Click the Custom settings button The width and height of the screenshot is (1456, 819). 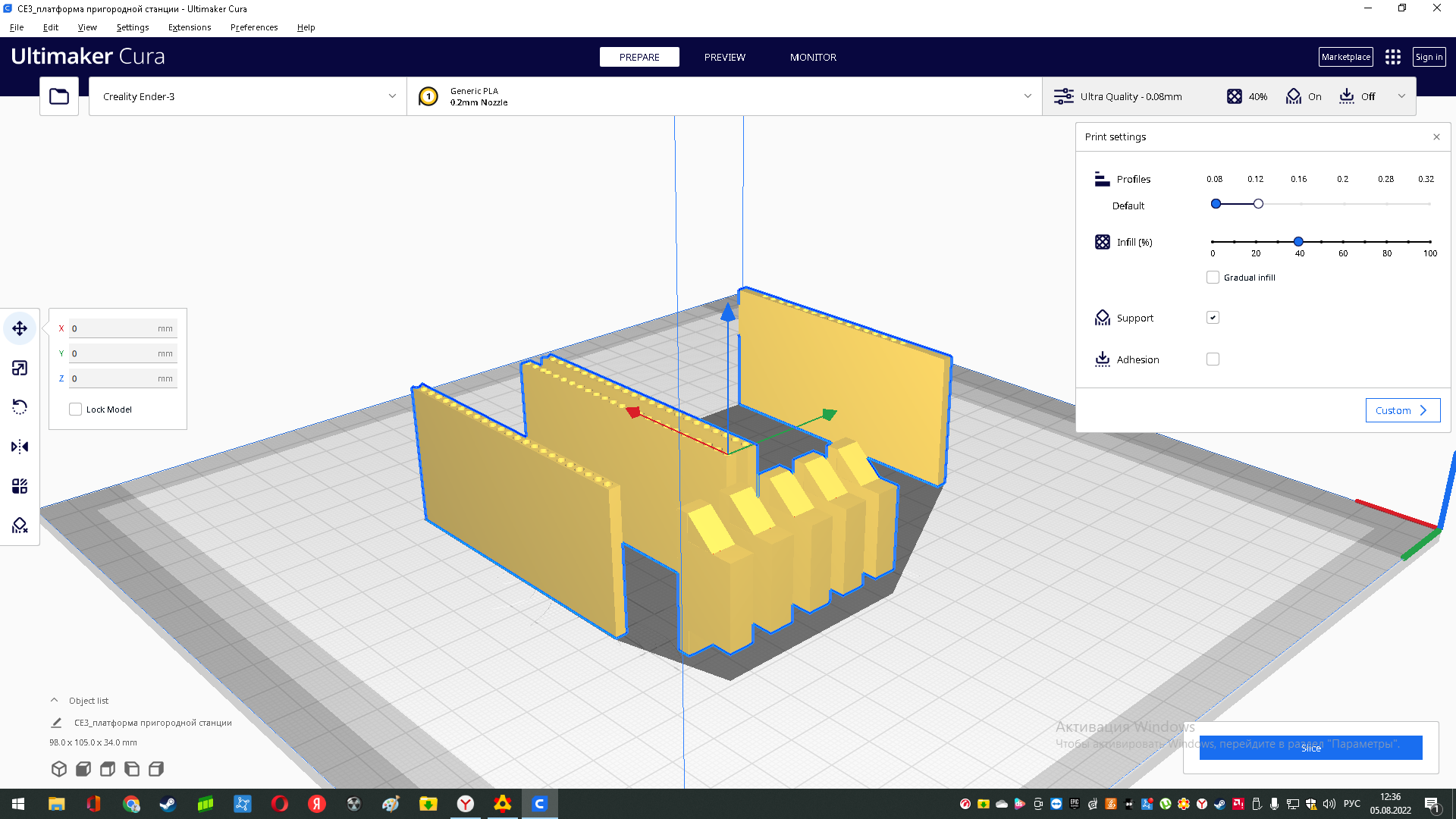click(x=1402, y=410)
